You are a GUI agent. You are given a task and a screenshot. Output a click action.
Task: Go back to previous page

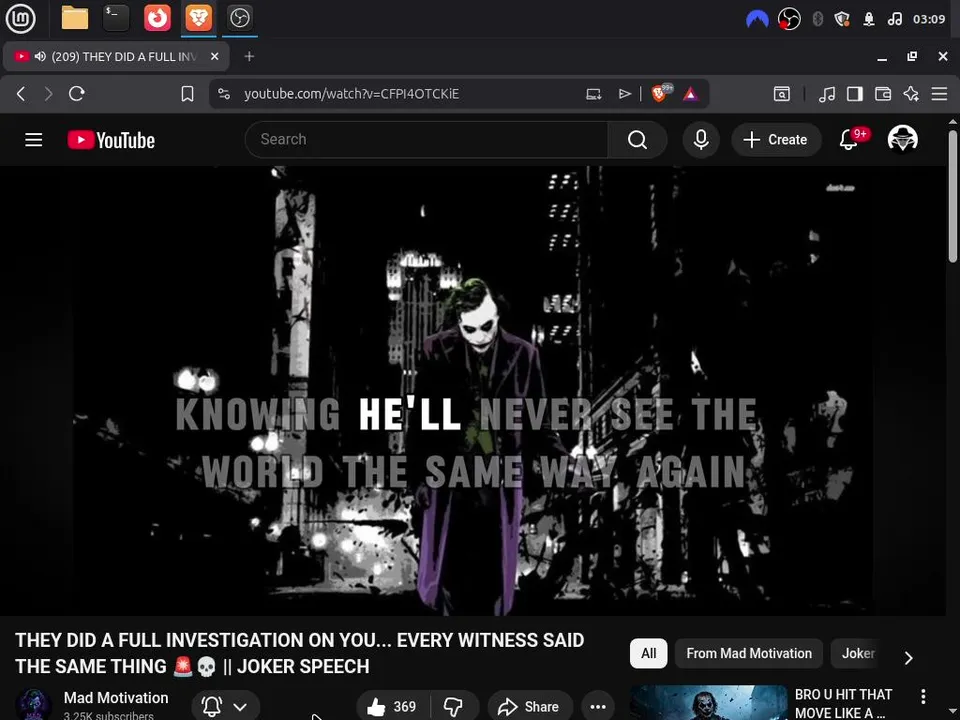click(21, 94)
